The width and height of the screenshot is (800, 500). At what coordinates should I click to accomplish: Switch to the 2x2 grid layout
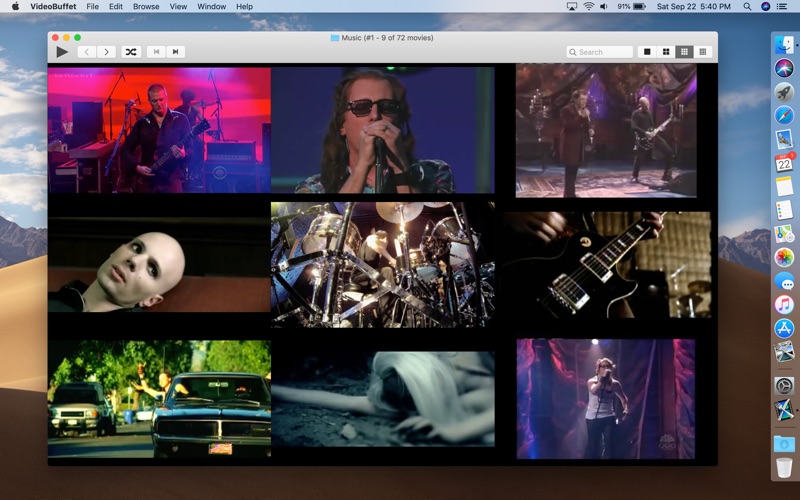pos(666,52)
